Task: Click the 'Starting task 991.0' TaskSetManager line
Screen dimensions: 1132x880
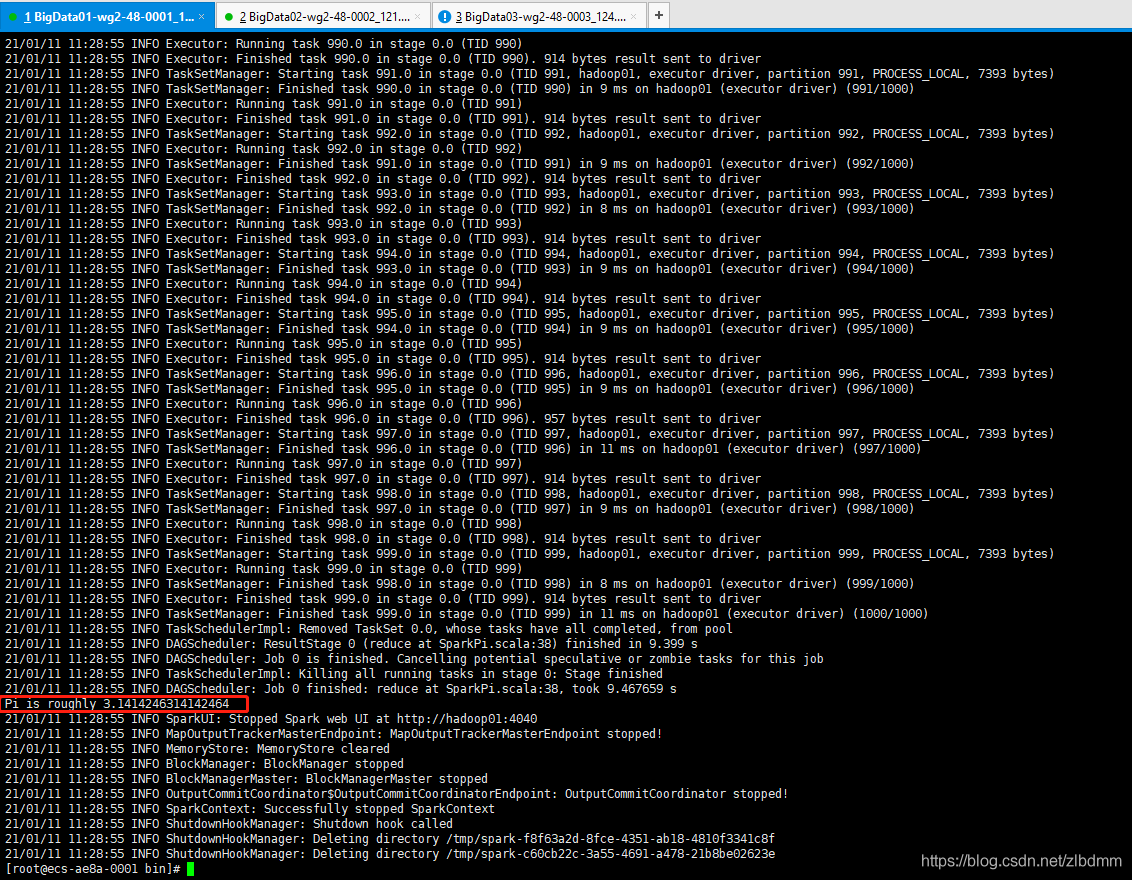Action: point(529,74)
